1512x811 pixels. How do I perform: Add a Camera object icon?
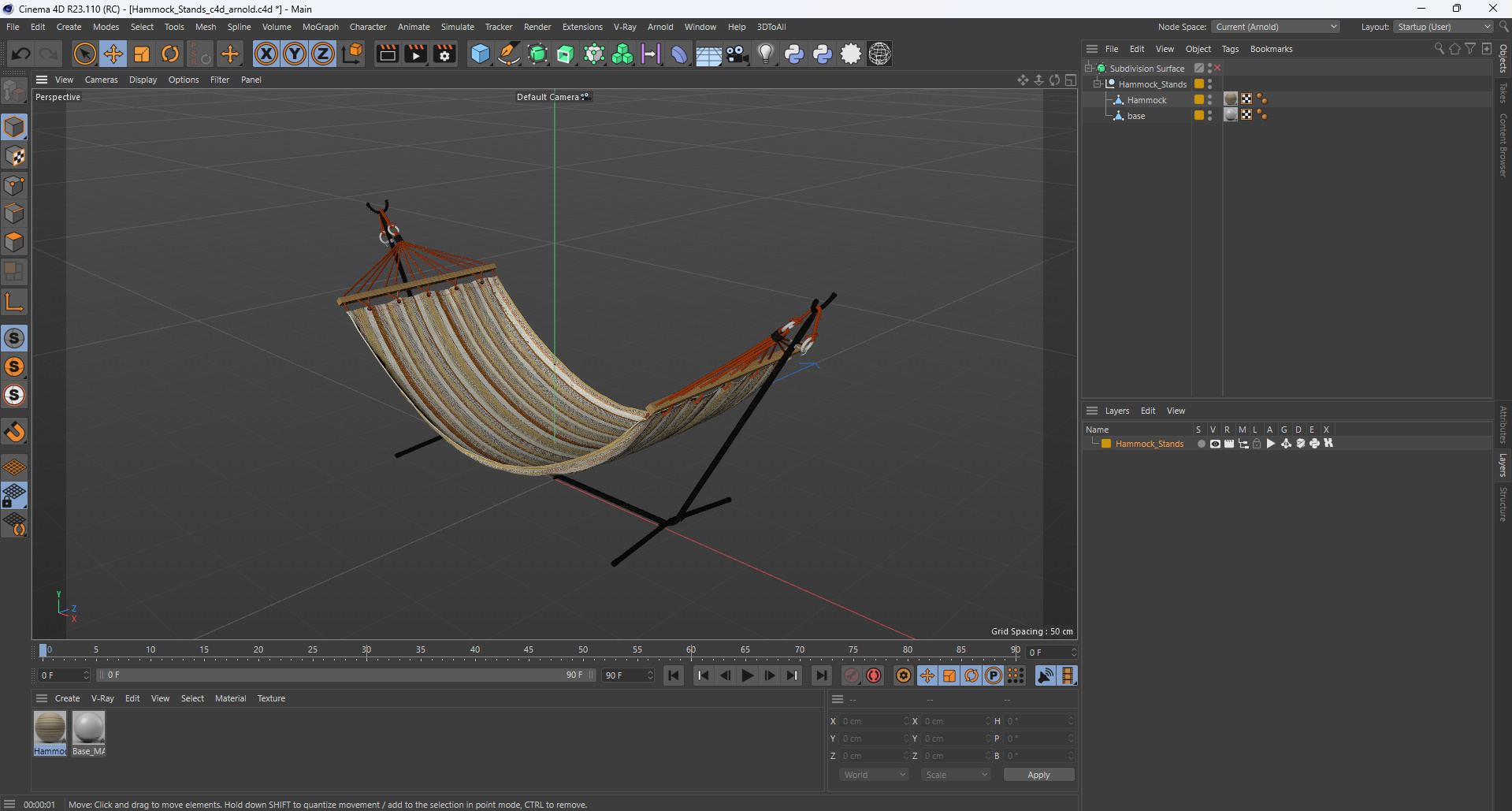coord(737,54)
